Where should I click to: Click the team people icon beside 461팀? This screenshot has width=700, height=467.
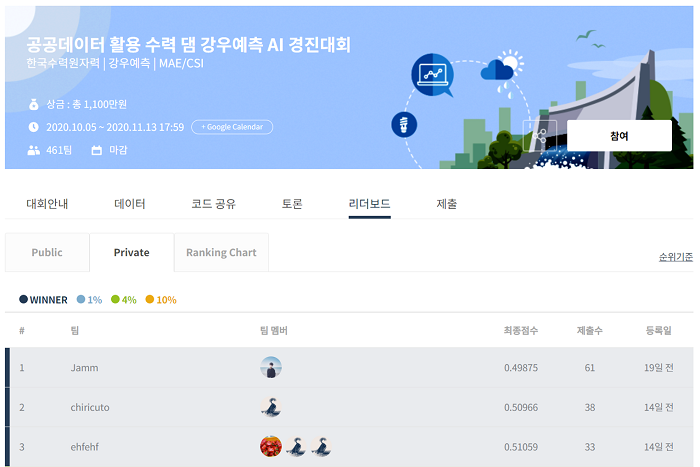pos(33,150)
